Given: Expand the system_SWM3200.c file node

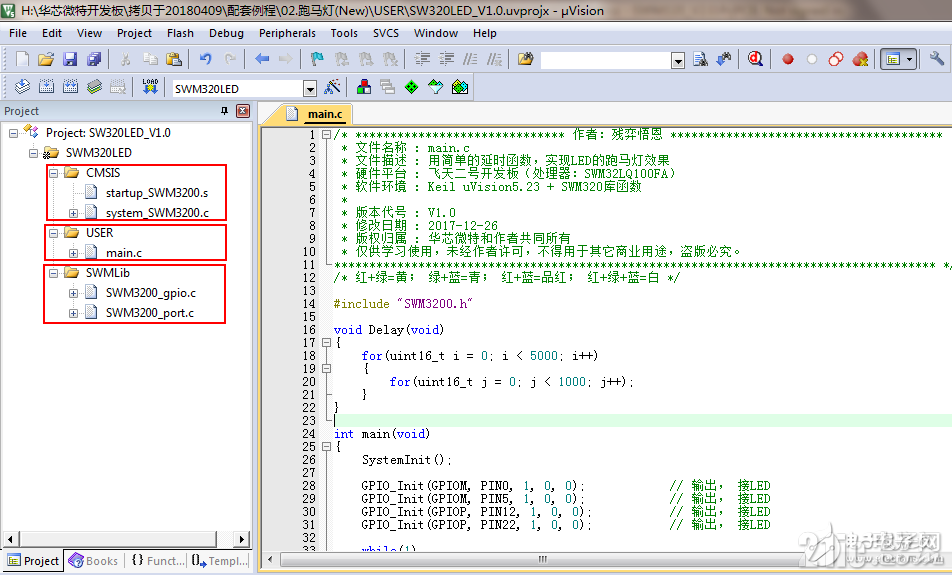Looking at the screenshot, I should click(x=73, y=213).
